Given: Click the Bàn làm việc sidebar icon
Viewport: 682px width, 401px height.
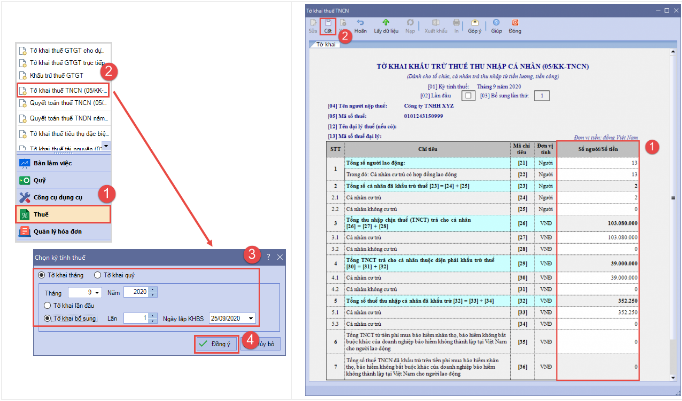Looking at the screenshot, I should (x=24, y=163).
